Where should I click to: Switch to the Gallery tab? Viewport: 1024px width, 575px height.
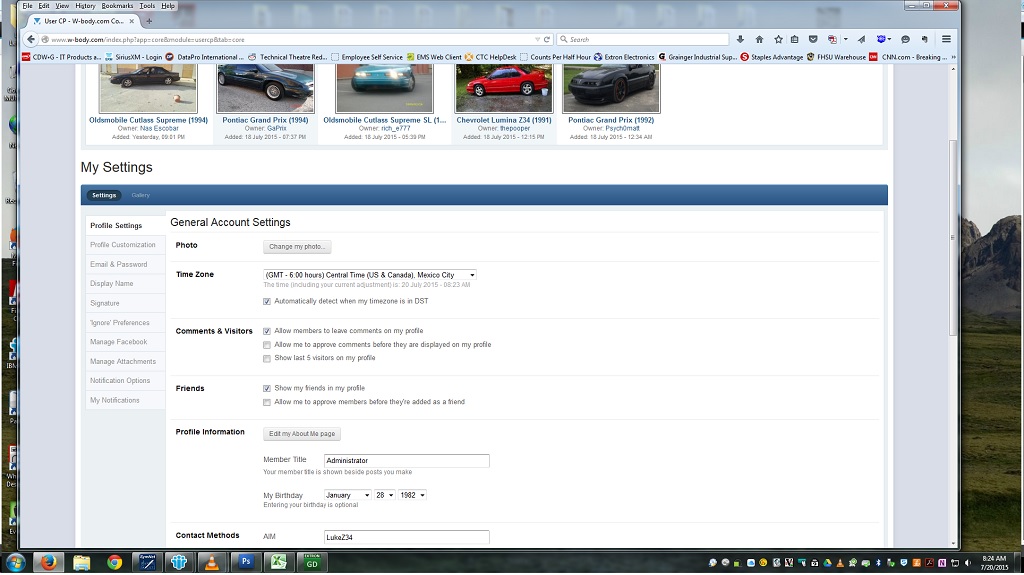(140, 195)
